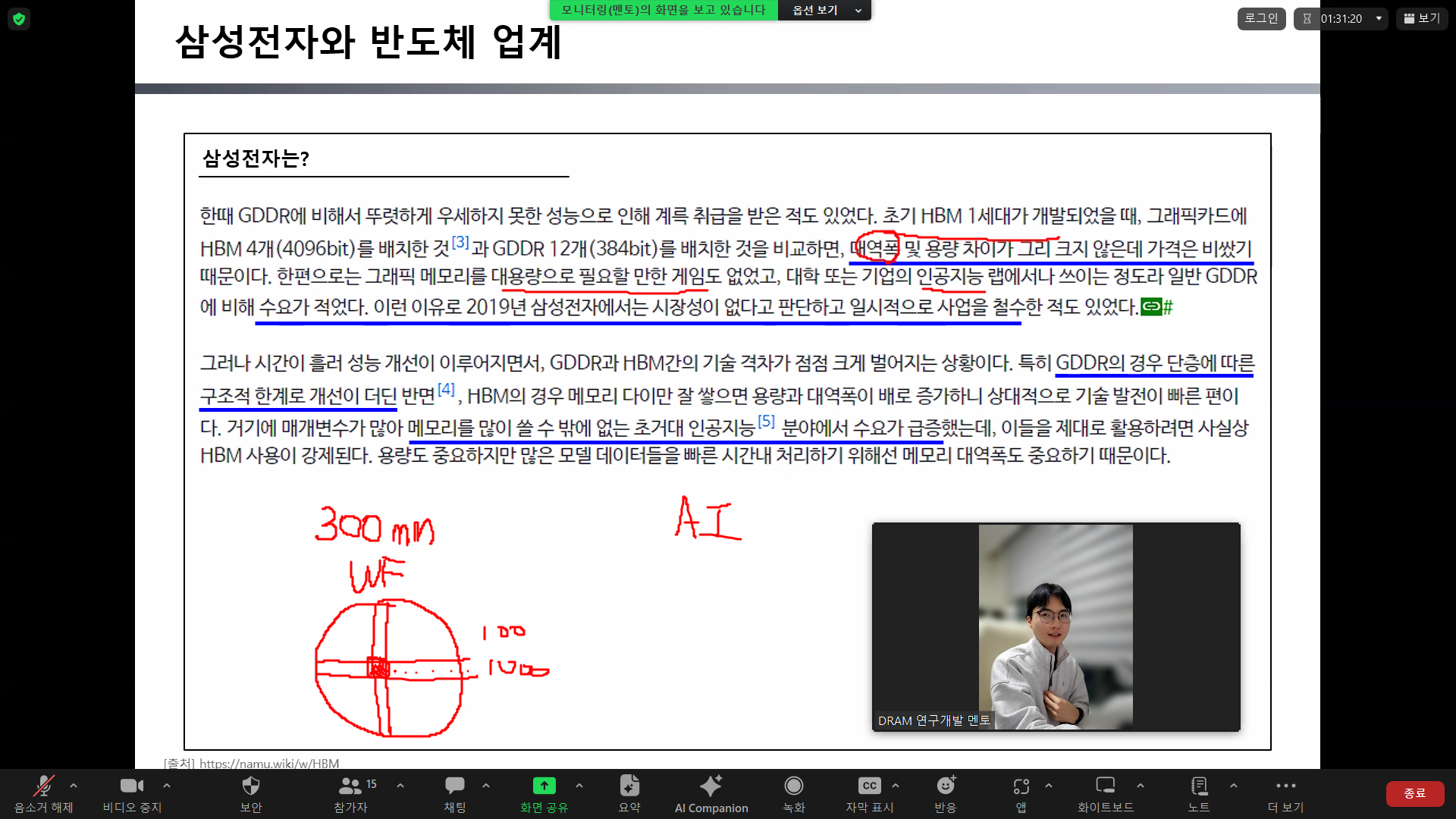This screenshot has width=1456, height=819.
Task: Click the DRAM 연구개발 멘토 video thumbnail
Action: [x=1056, y=627]
